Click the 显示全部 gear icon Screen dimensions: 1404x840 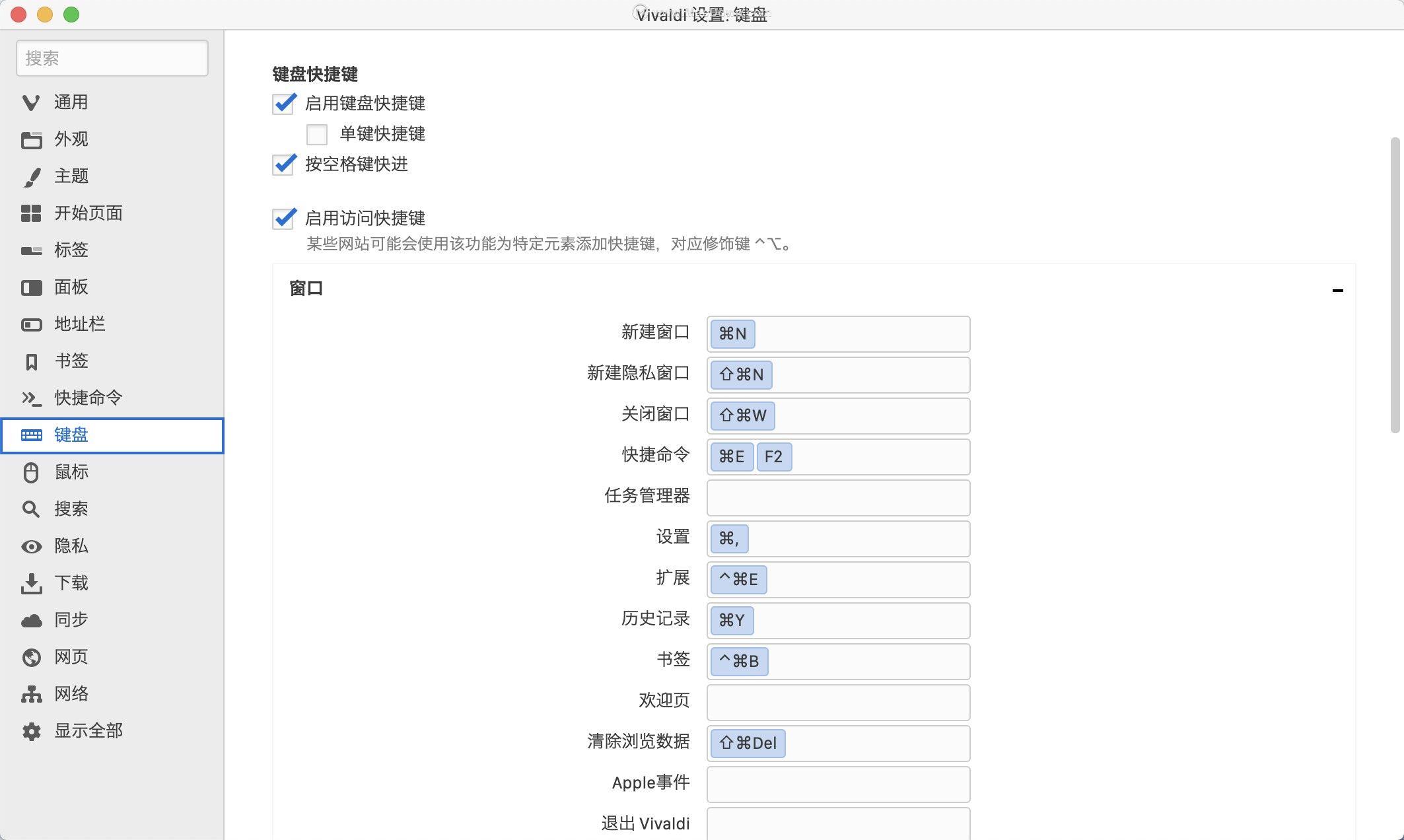click(31, 731)
